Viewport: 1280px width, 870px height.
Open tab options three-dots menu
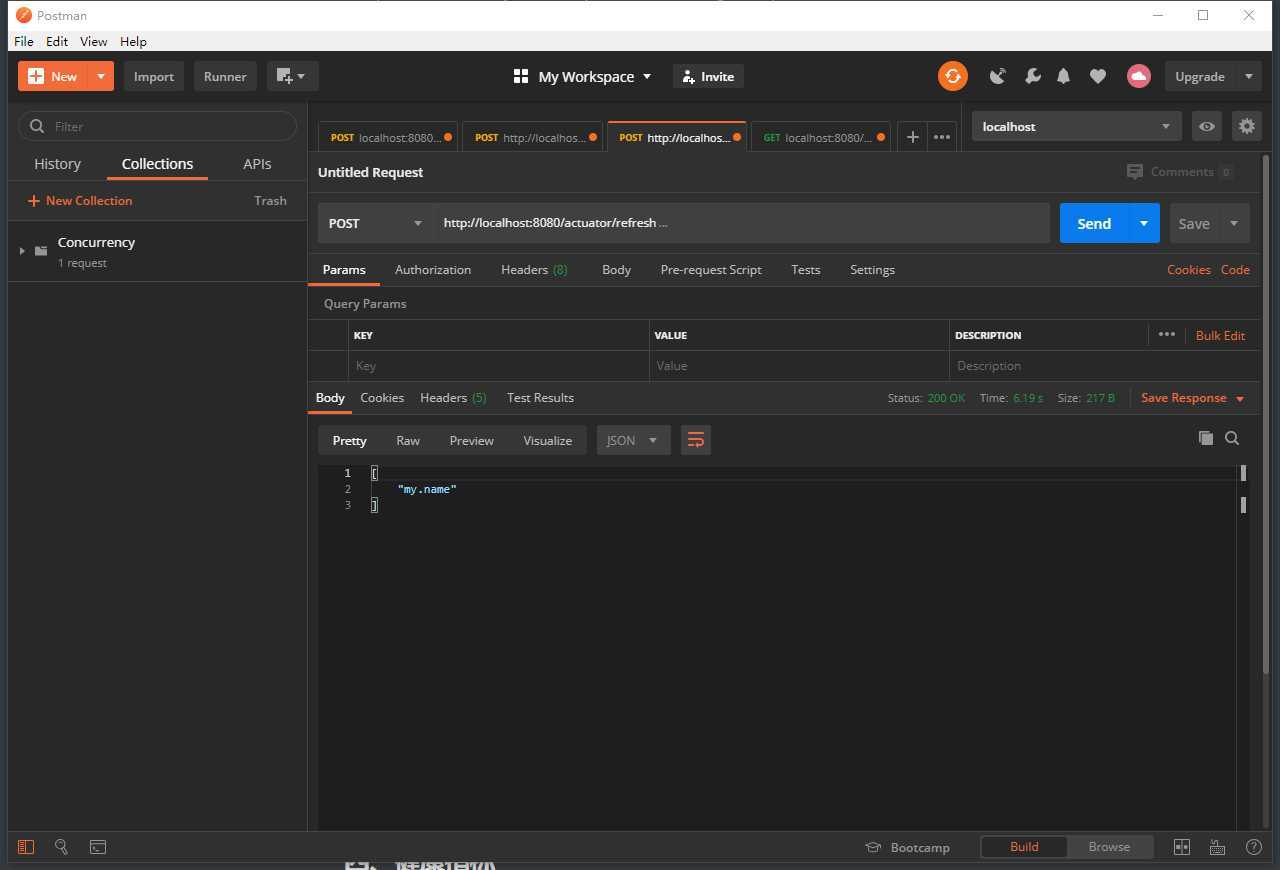[942, 137]
